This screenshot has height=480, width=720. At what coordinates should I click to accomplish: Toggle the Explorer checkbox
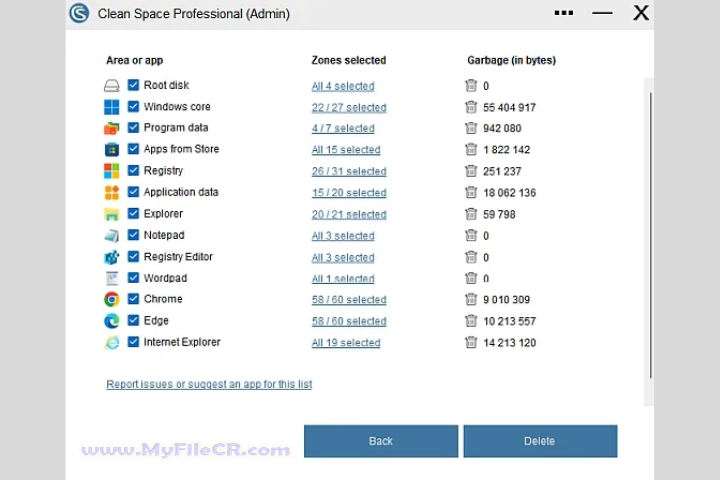coord(133,214)
